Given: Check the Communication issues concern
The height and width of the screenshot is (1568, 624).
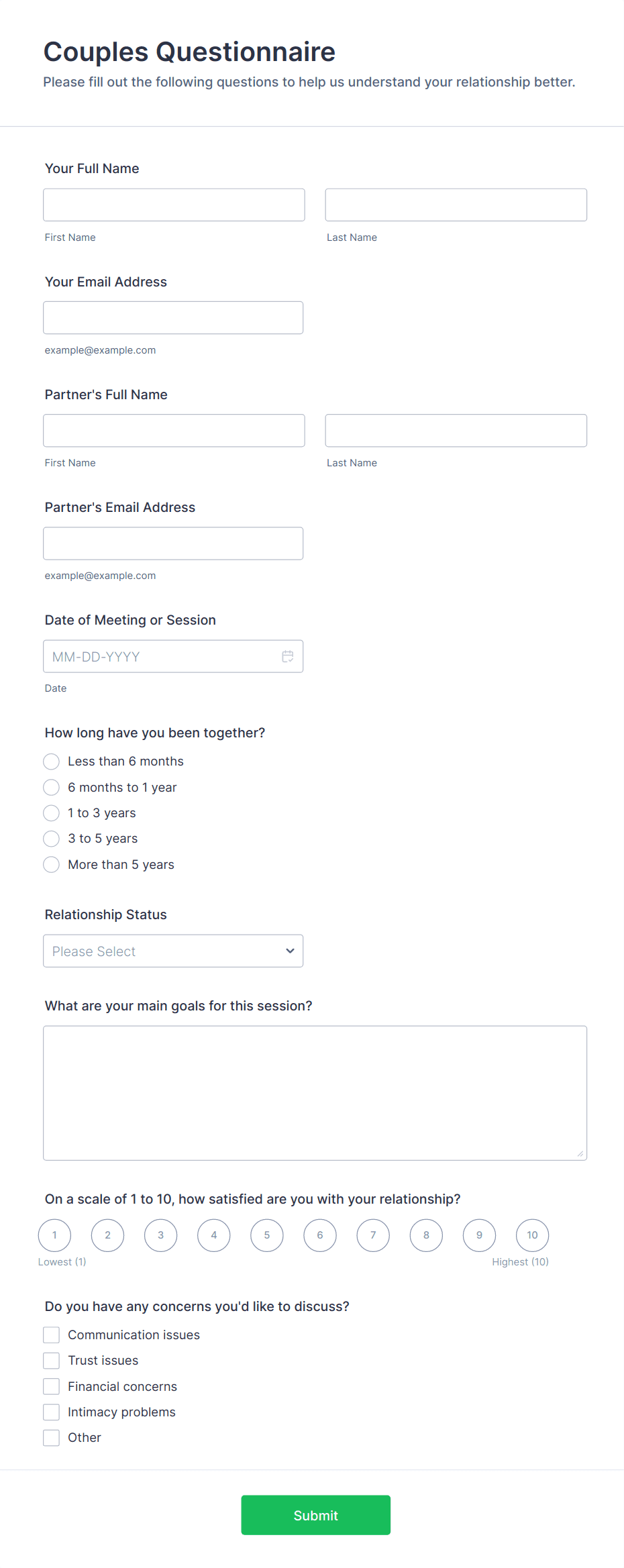Looking at the screenshot, I should pos(51,1335).
